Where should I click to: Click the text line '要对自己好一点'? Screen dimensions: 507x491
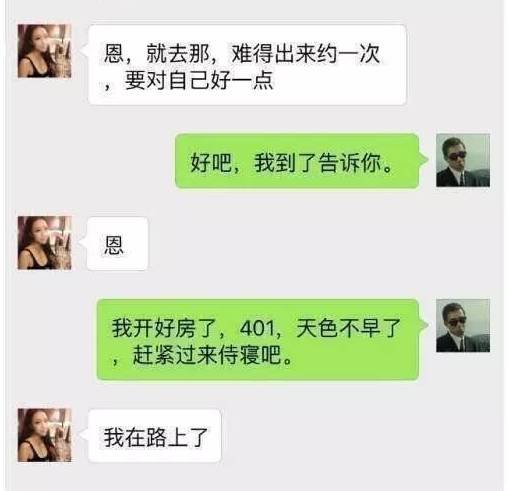[199, 81]
